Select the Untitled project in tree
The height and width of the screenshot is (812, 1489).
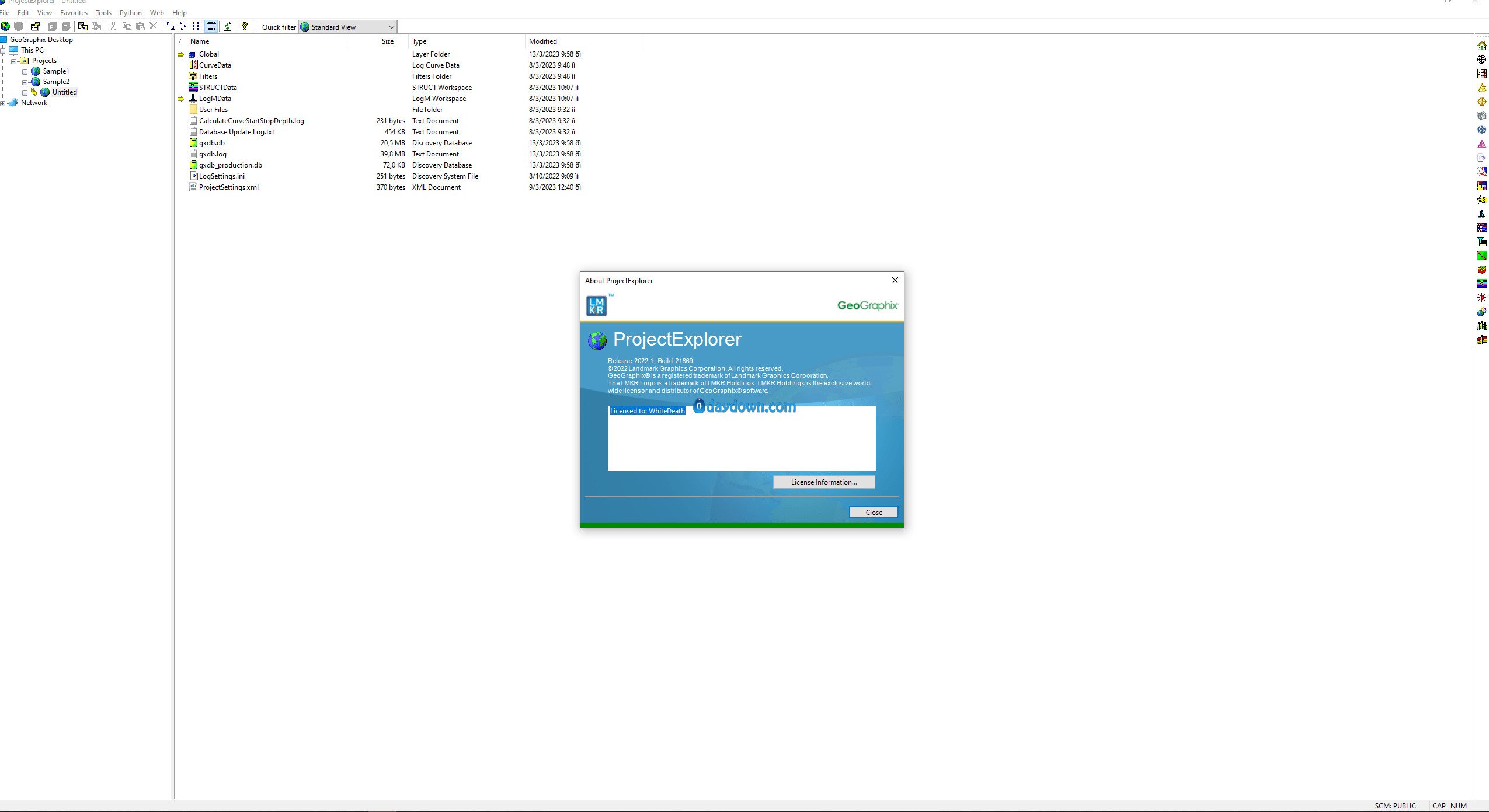pyautogui.click(x=64, y=92)
